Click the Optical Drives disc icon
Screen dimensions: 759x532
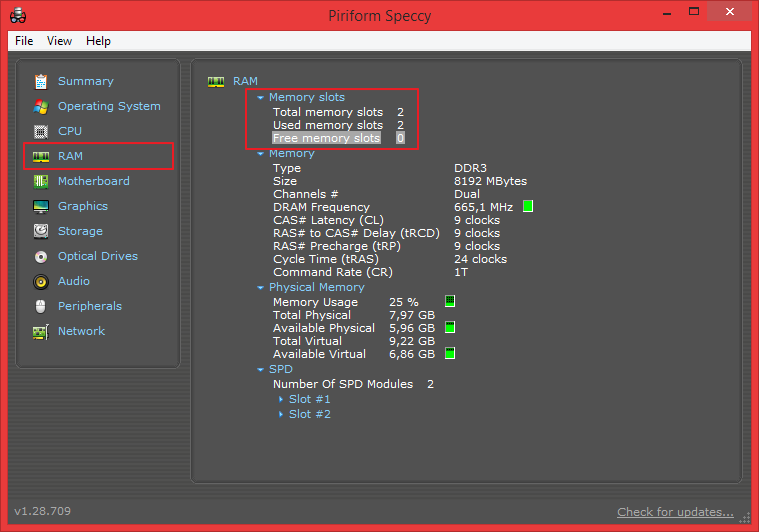coord(41,257)
